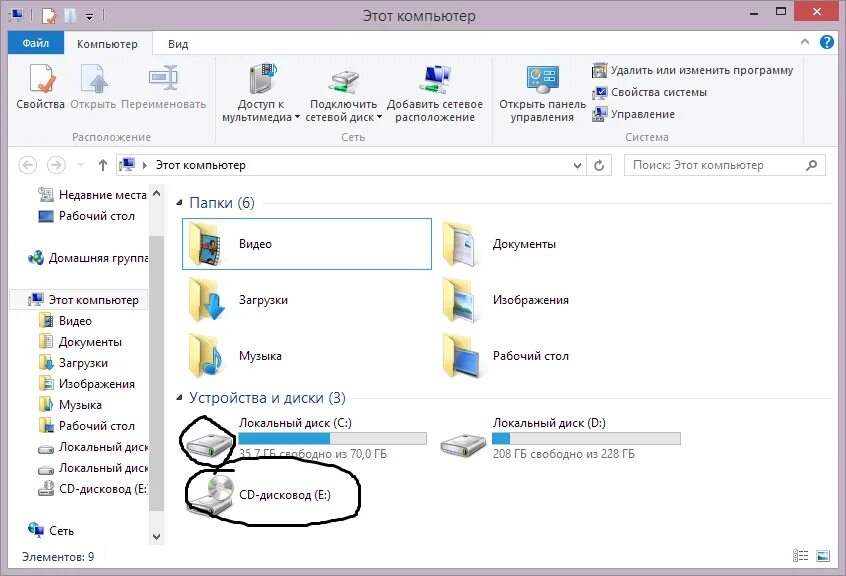Select Документы in the navigation tree
Viewport: 846px width, 576px height.
click(80, 342)
